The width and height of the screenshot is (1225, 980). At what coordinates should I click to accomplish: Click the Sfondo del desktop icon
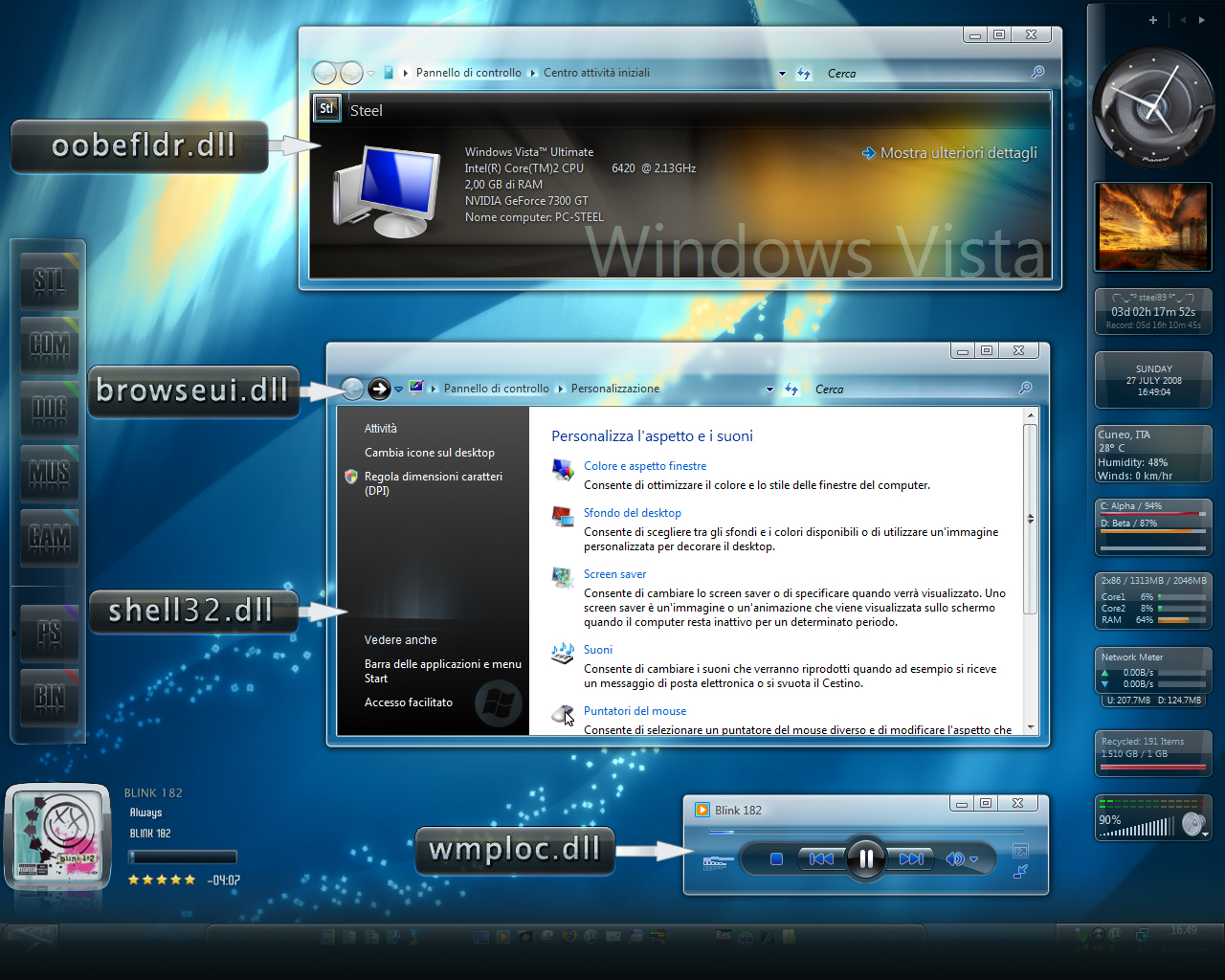tap(563, 517)
